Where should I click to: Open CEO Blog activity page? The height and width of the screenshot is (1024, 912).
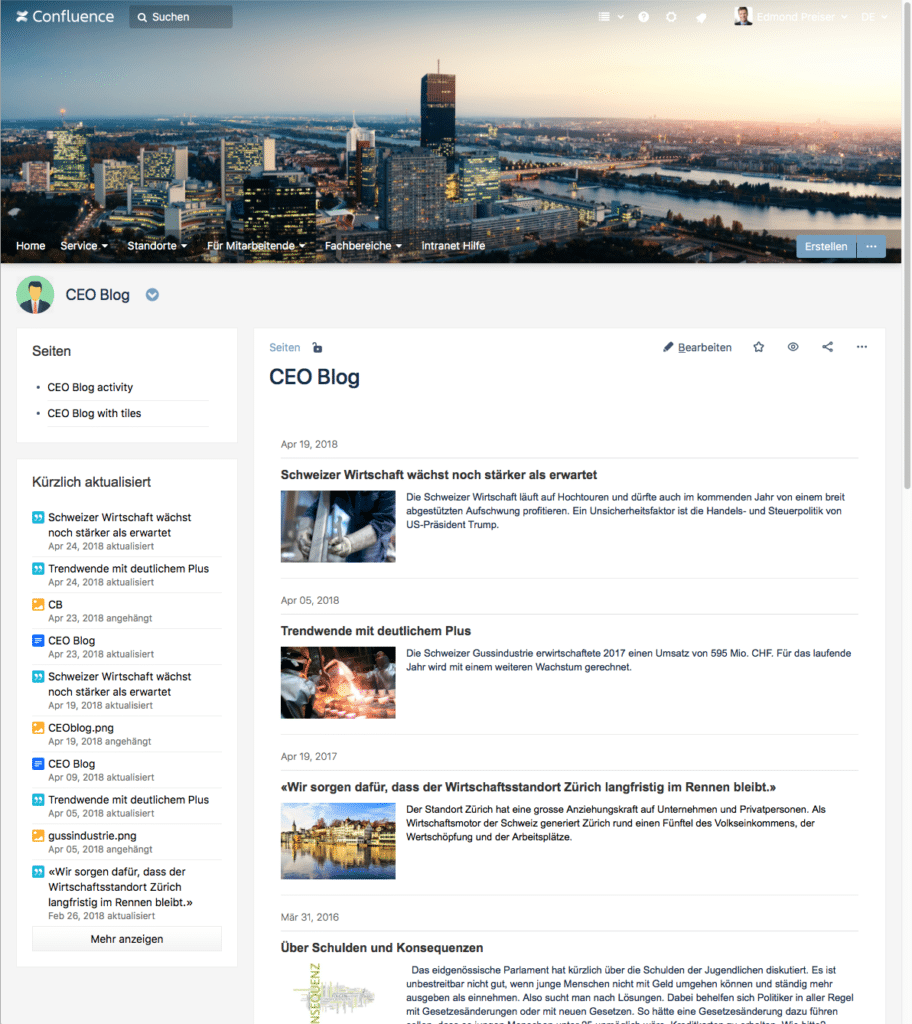[90, 387]
